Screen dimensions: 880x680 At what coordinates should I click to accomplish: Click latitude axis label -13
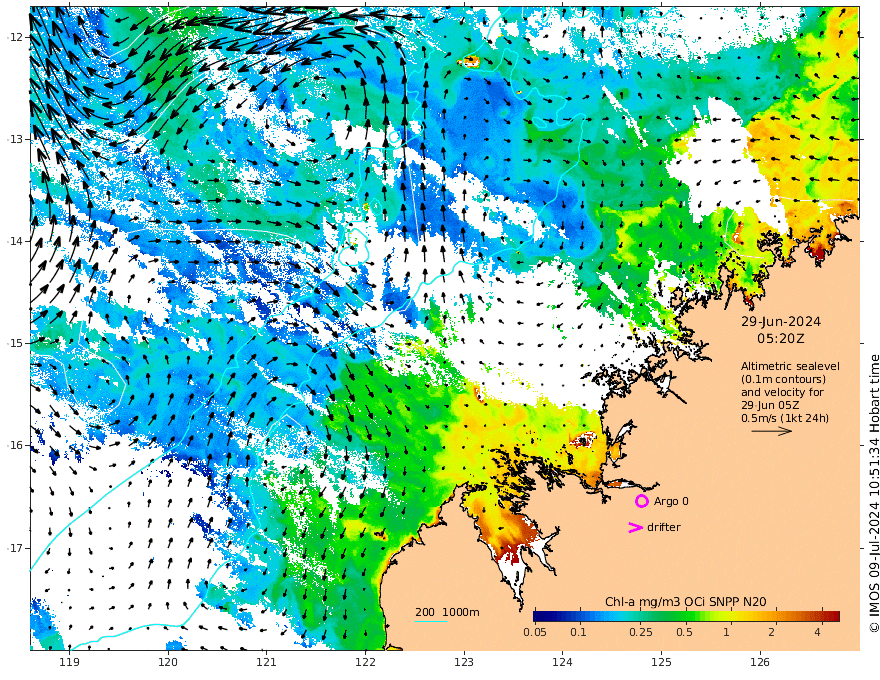[15, 139]
